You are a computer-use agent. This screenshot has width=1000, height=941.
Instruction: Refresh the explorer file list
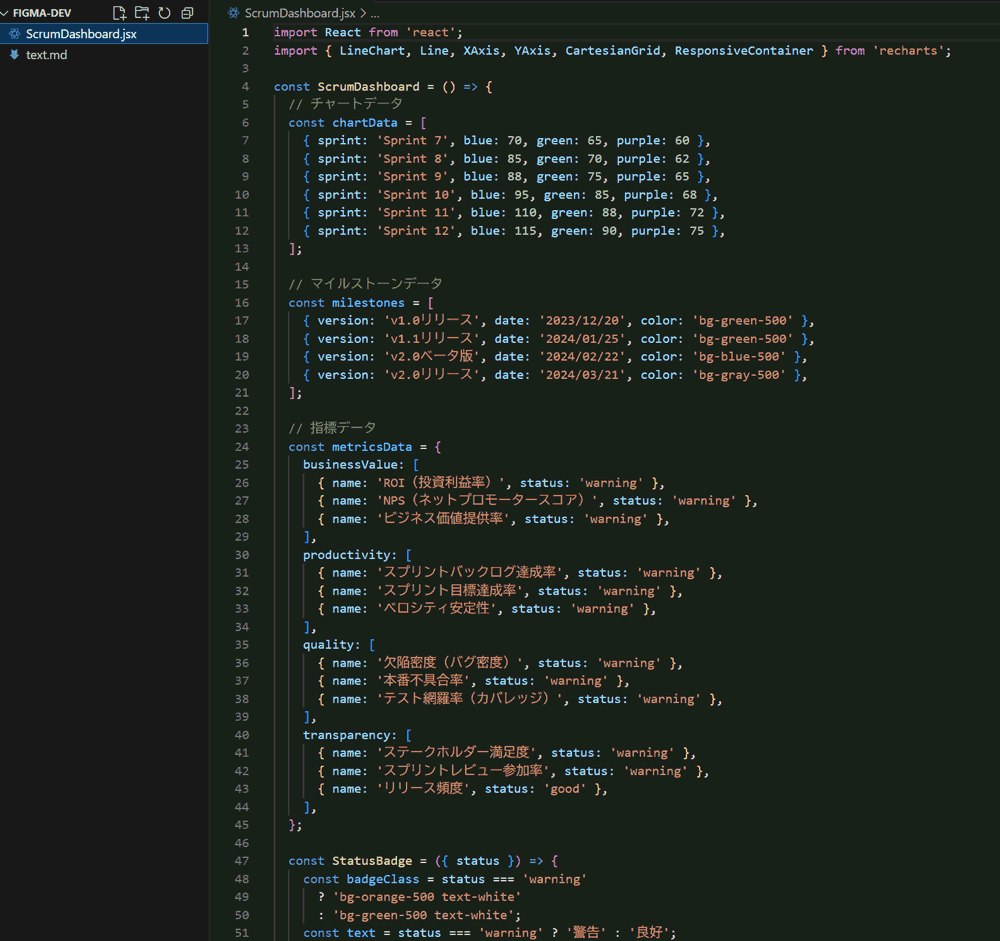click(164, 13)
